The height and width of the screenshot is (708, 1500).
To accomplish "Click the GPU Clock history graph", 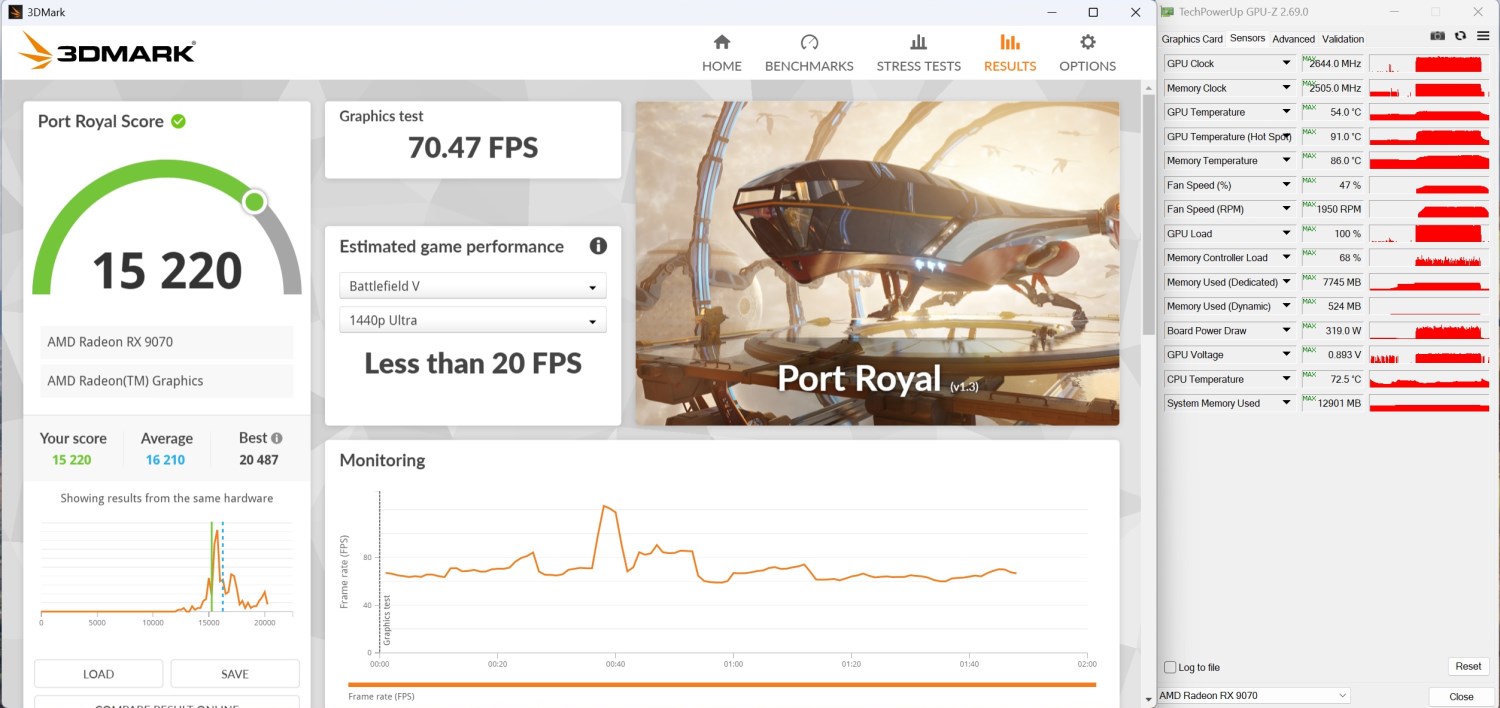I will (1428, 63).
